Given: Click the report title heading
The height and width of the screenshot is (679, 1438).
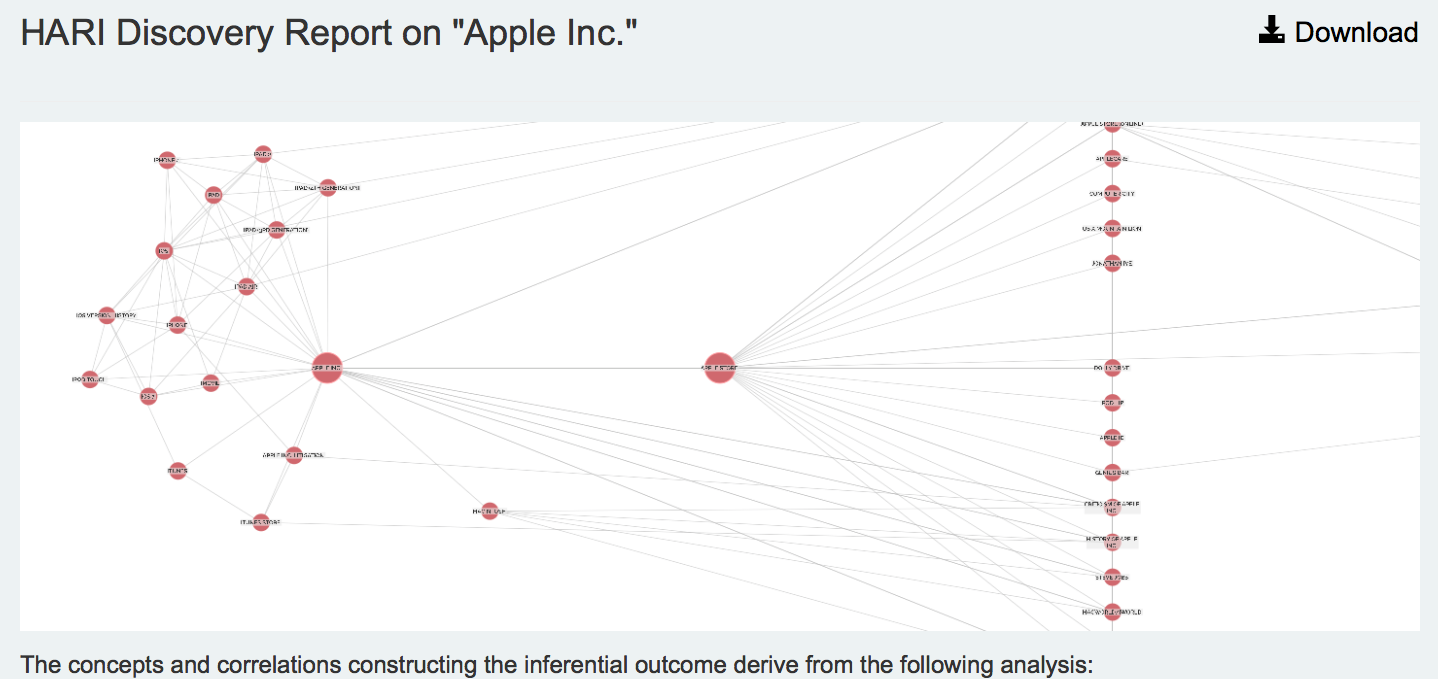Looking at the screenshot, I should coord(329,33).
